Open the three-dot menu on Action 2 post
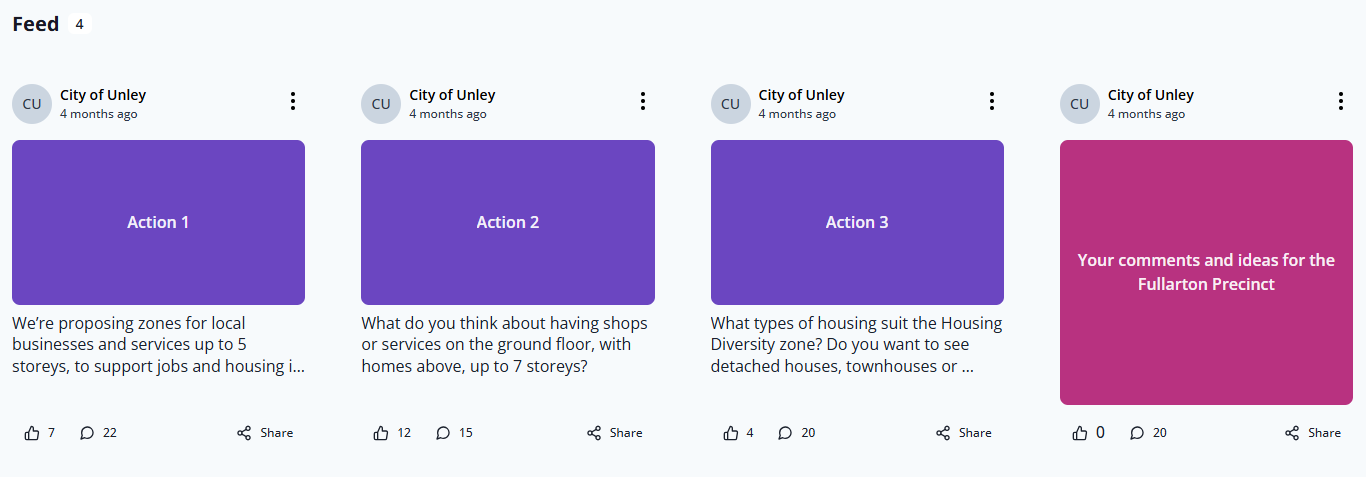Screen dimensions: 1366x477 642,101
